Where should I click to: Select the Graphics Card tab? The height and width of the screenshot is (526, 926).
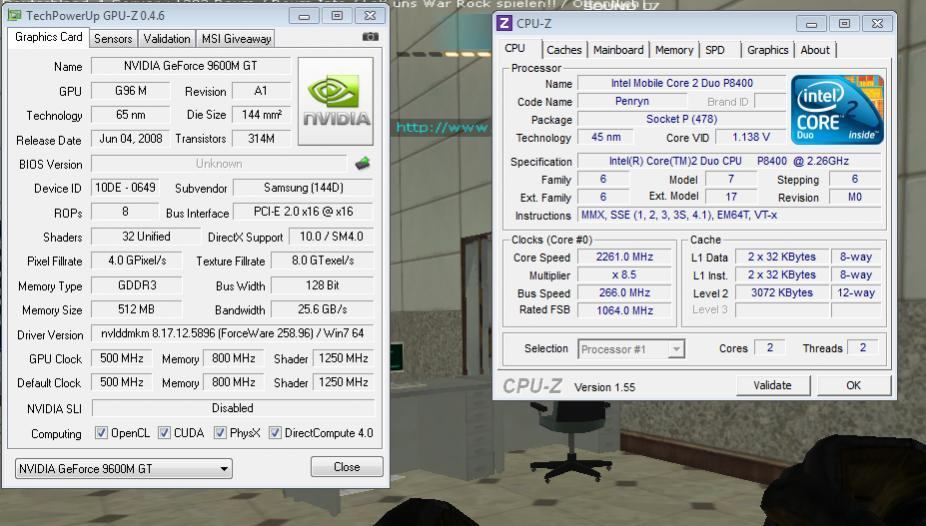48,37
